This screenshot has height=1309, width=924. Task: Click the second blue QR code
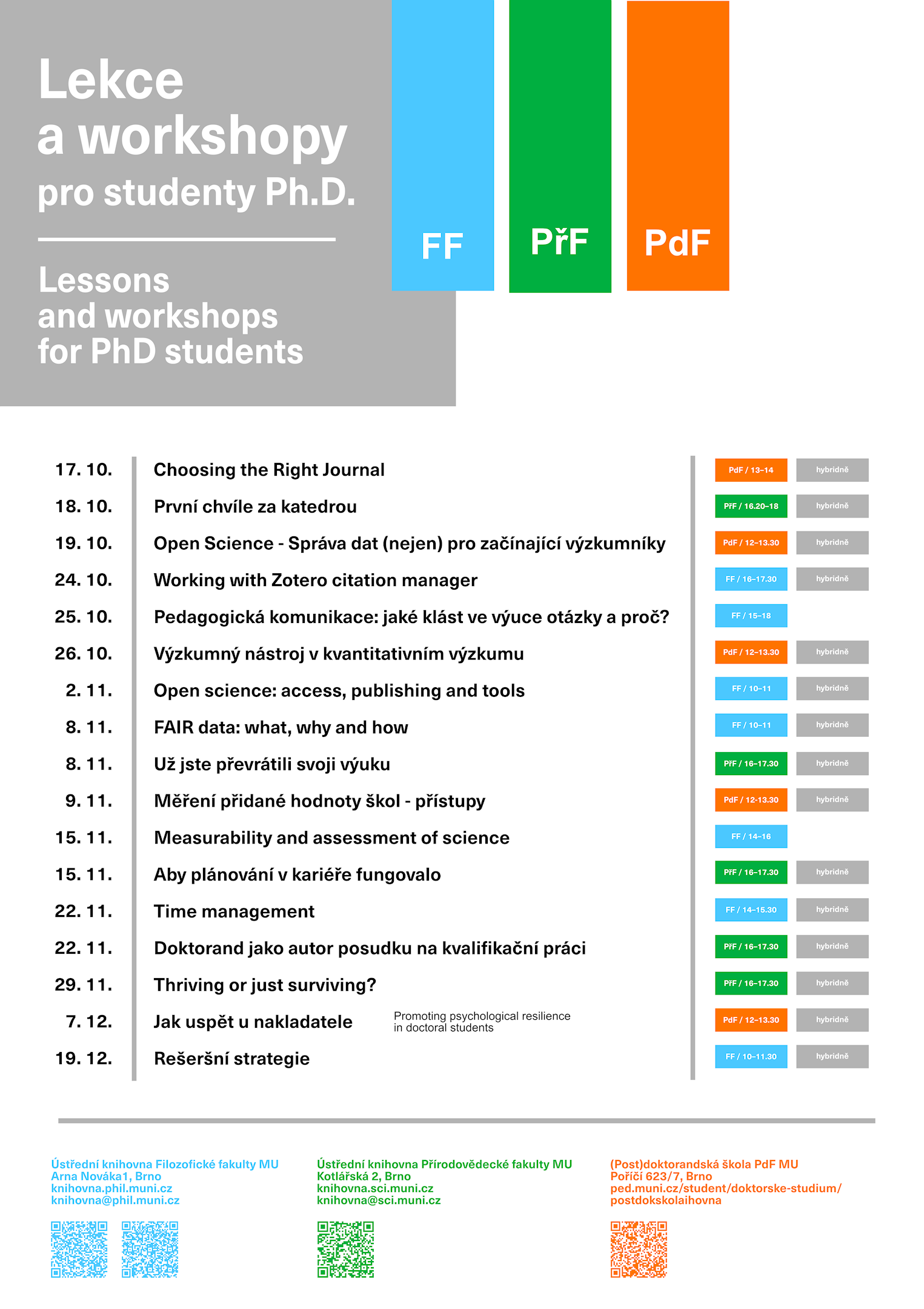pos(150,1249)
